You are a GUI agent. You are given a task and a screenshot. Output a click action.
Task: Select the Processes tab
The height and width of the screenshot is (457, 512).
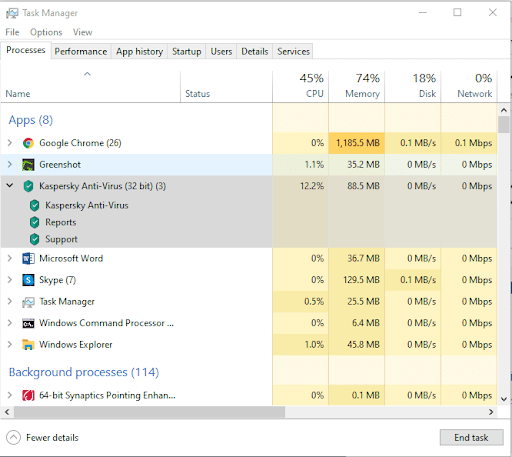[x=26, y=50]
